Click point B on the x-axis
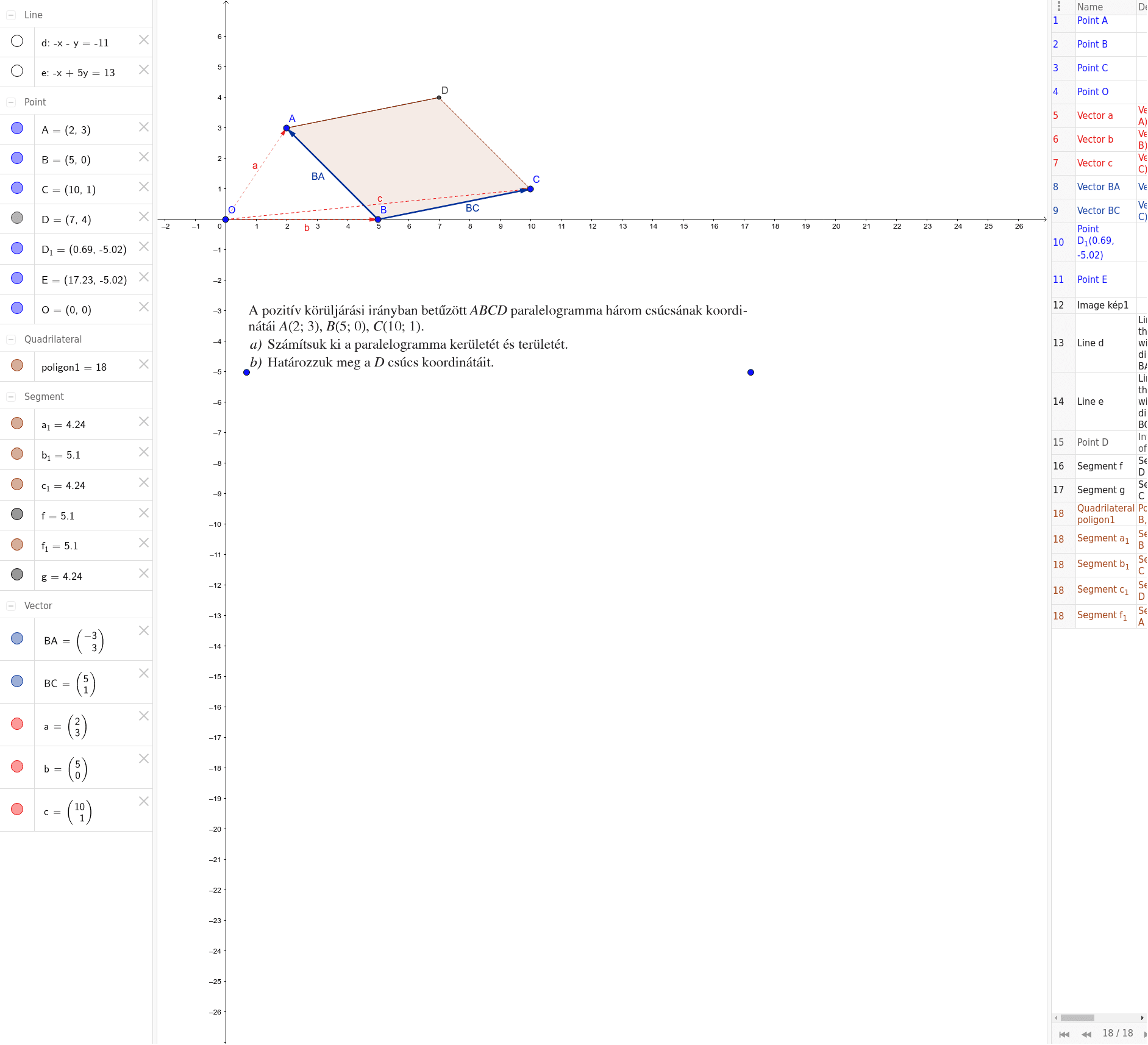 pos(378,219)
